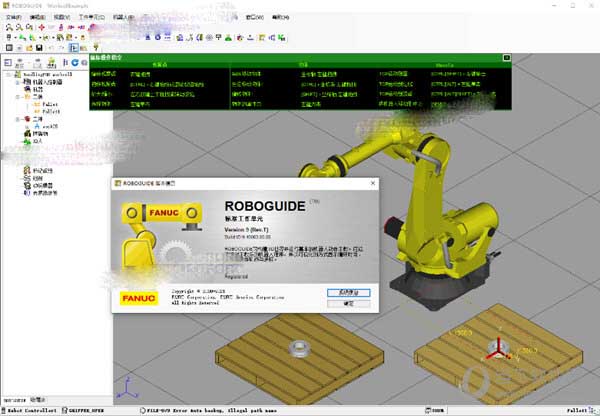This screenshot has width=600, height=416.
Task: Click the refresh icon in the cell browser toolbar
Action: tap(75, 62)
